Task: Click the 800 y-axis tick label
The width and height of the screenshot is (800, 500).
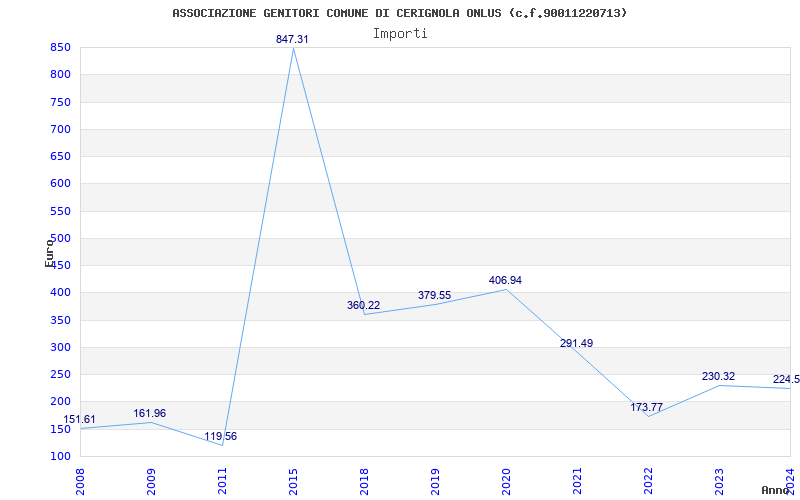Action: (60, 75)
